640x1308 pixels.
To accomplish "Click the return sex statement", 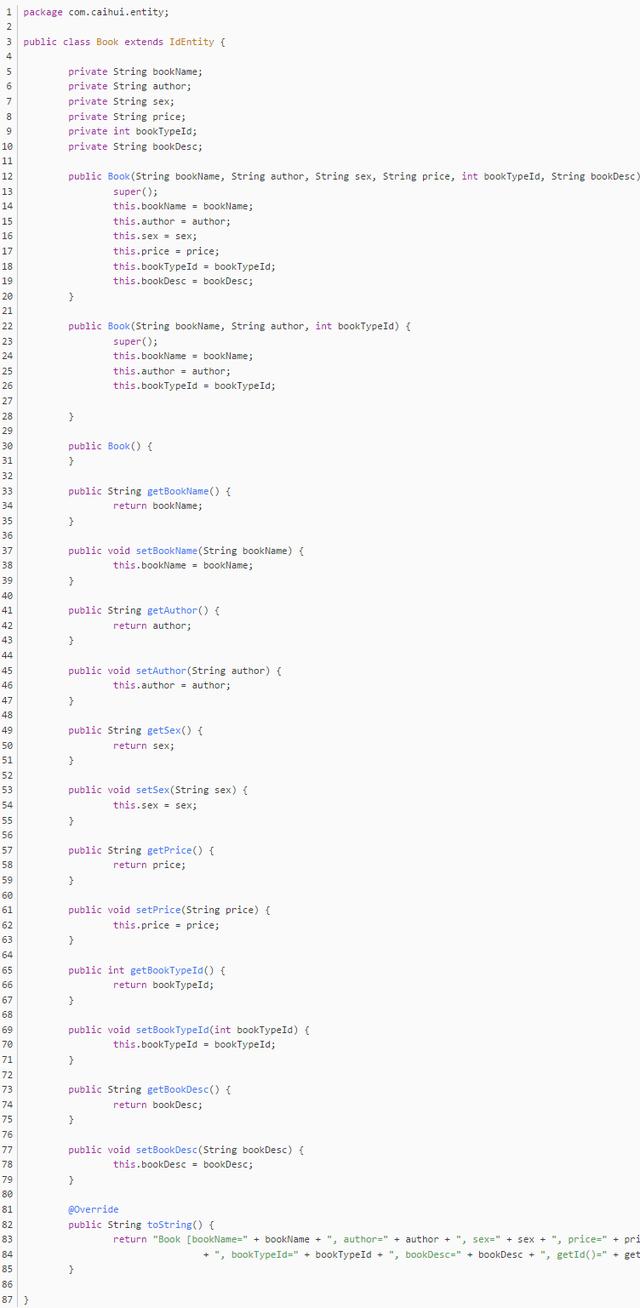I will coord(144,745).
